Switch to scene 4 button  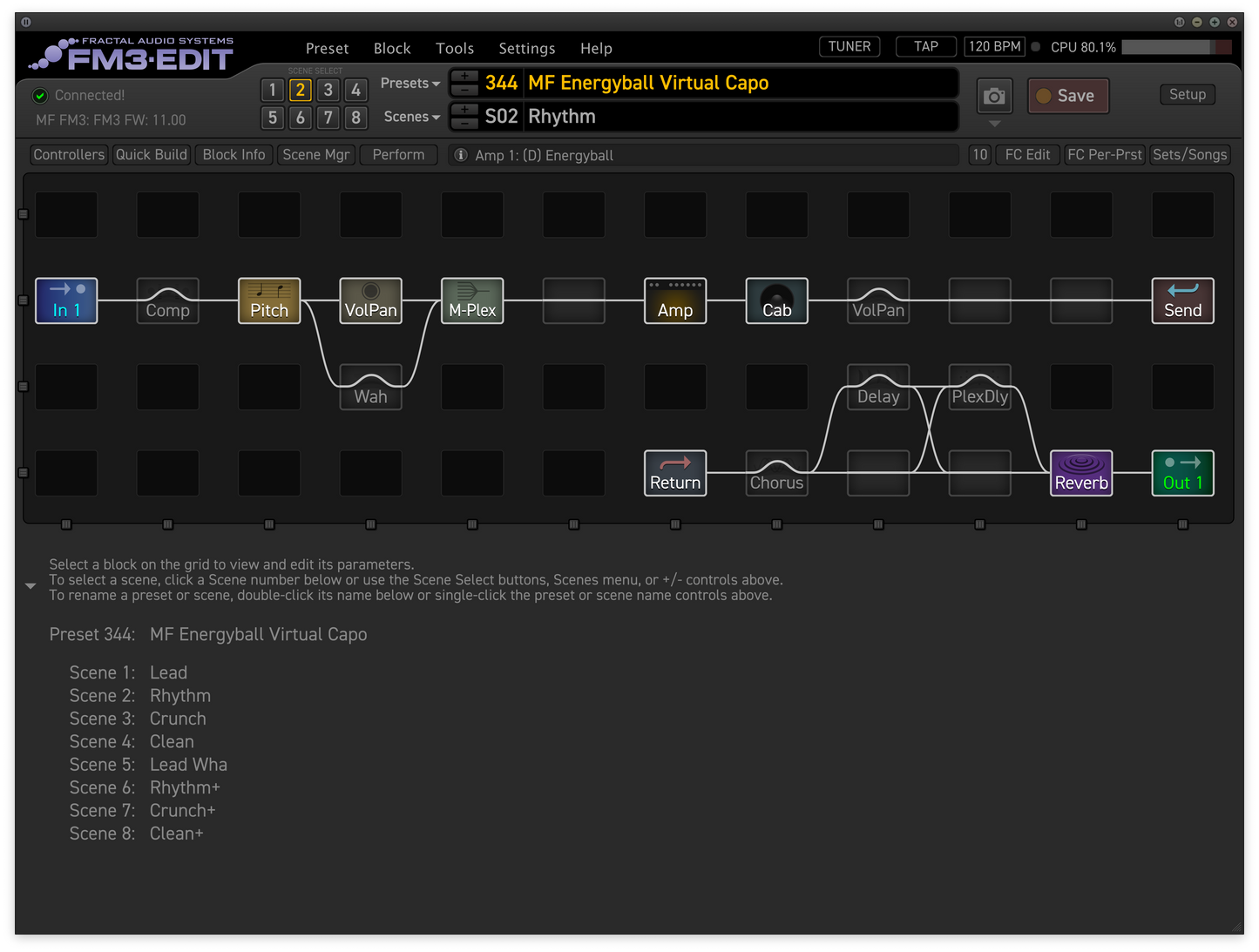(355, 90)
